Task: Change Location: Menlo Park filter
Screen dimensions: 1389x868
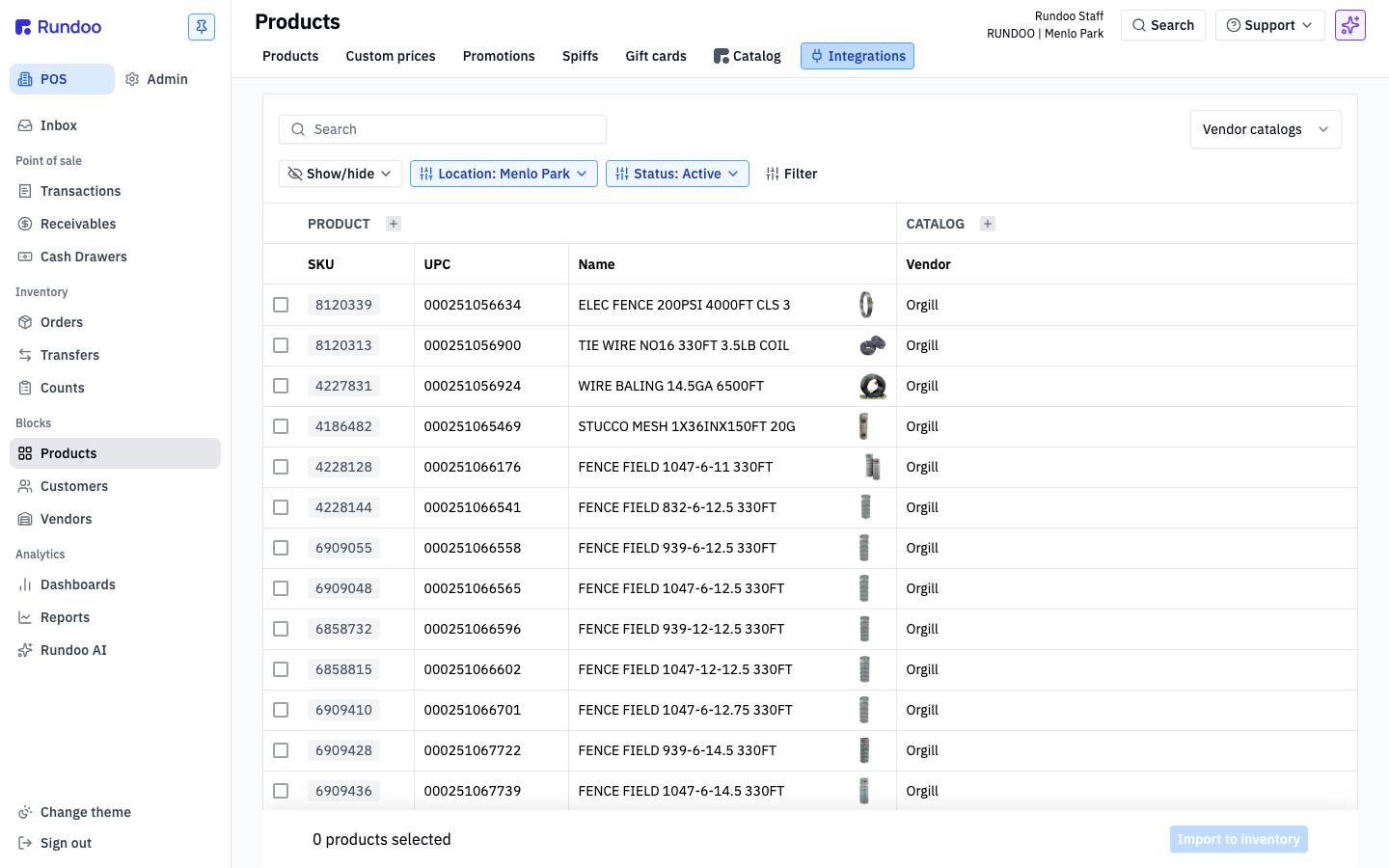Action: pyautogui.click(x=504, y=174)
